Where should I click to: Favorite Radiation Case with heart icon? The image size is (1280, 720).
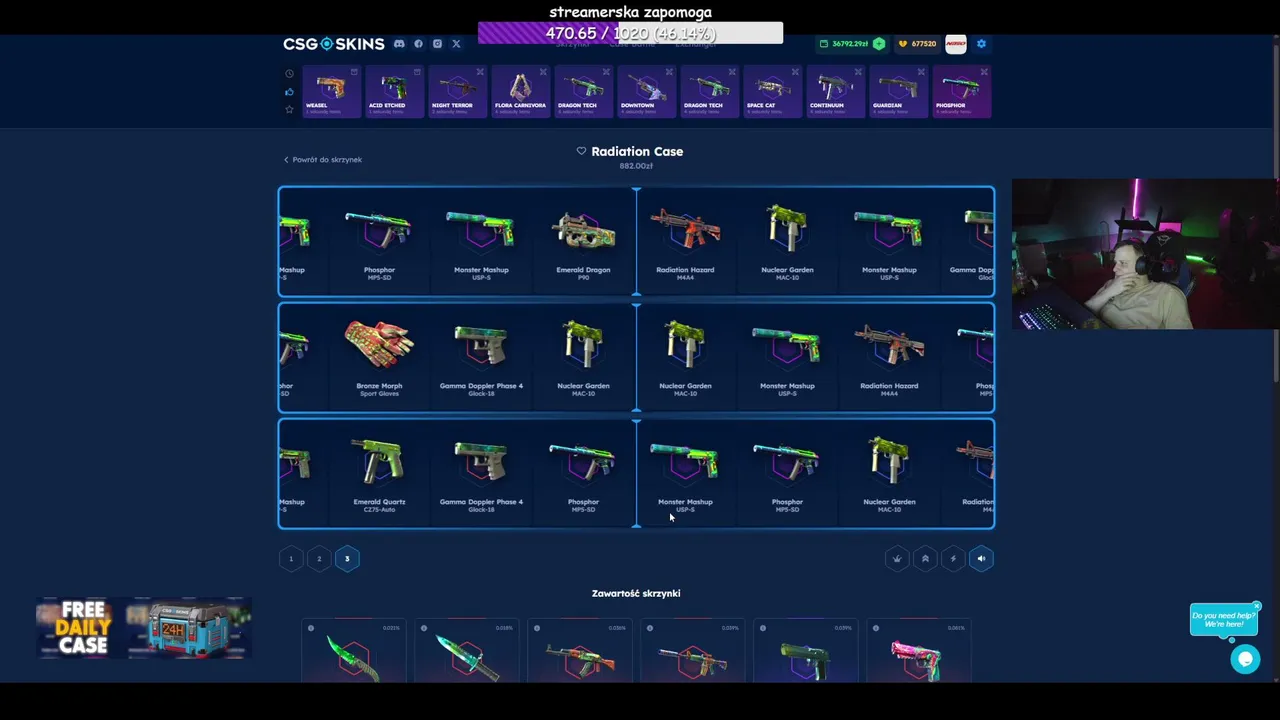click(x=581, y=151)
